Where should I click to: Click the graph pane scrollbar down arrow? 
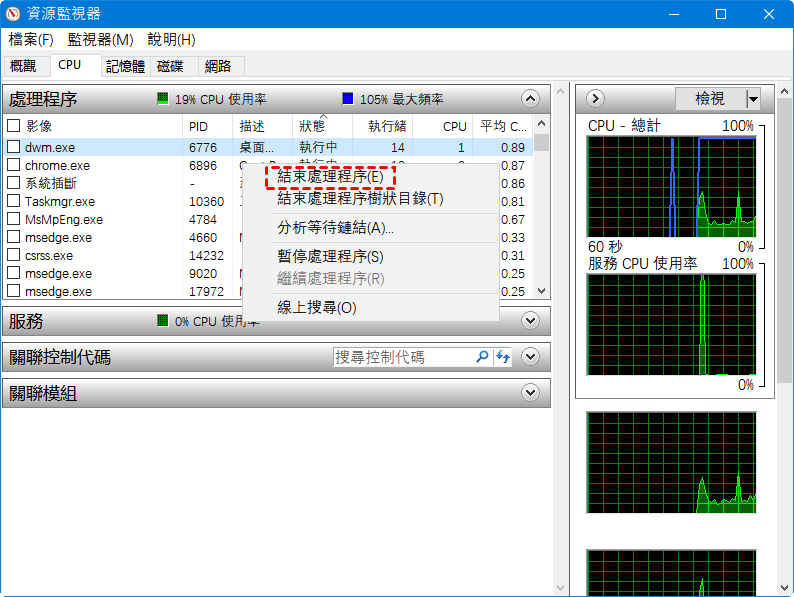pos(784,588)
